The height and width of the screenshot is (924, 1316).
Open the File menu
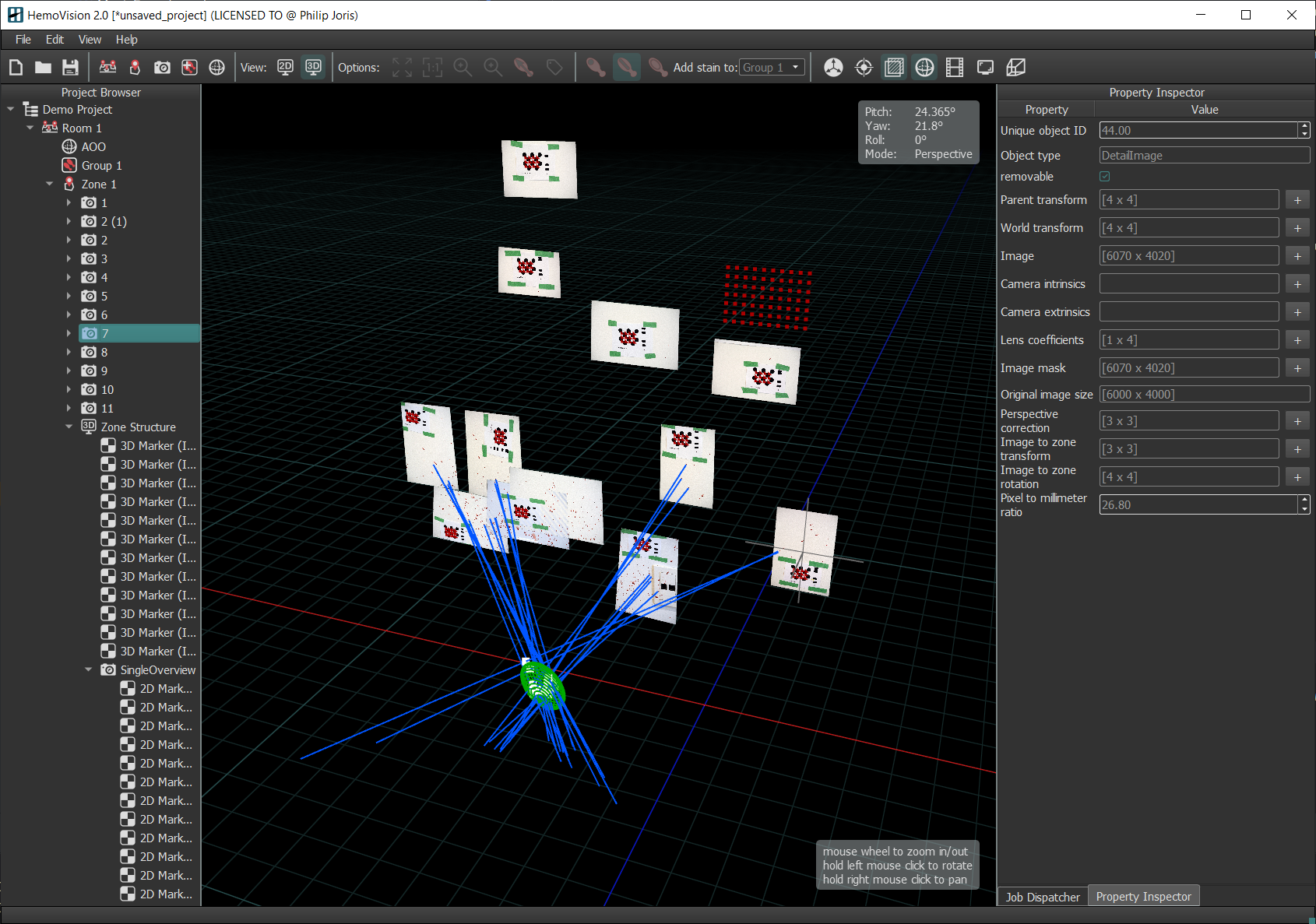23,40
